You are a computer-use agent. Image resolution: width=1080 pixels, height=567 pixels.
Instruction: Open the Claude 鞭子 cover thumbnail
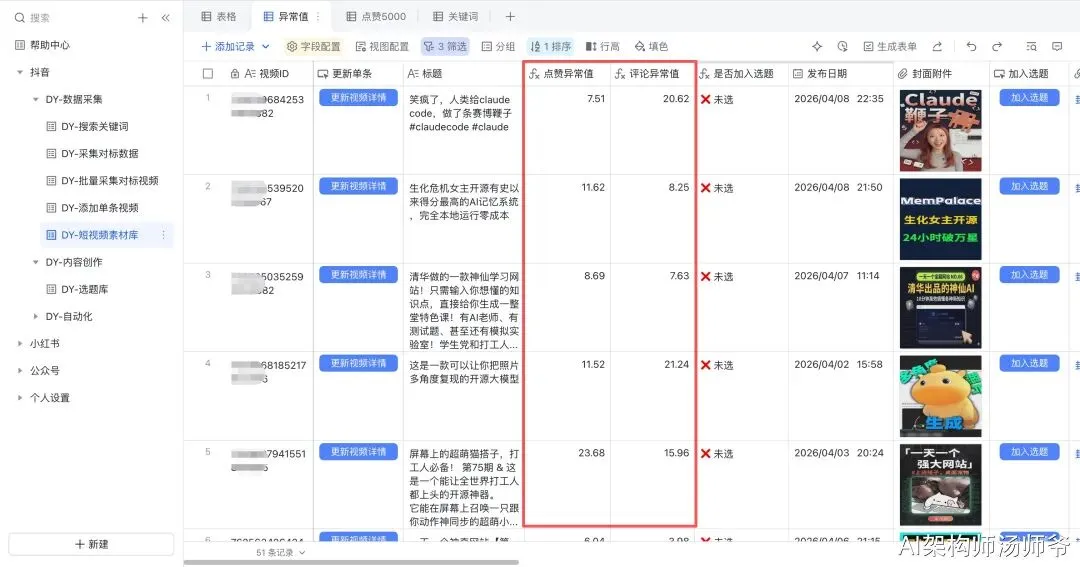pyautogui.click(x=940, y=131)
